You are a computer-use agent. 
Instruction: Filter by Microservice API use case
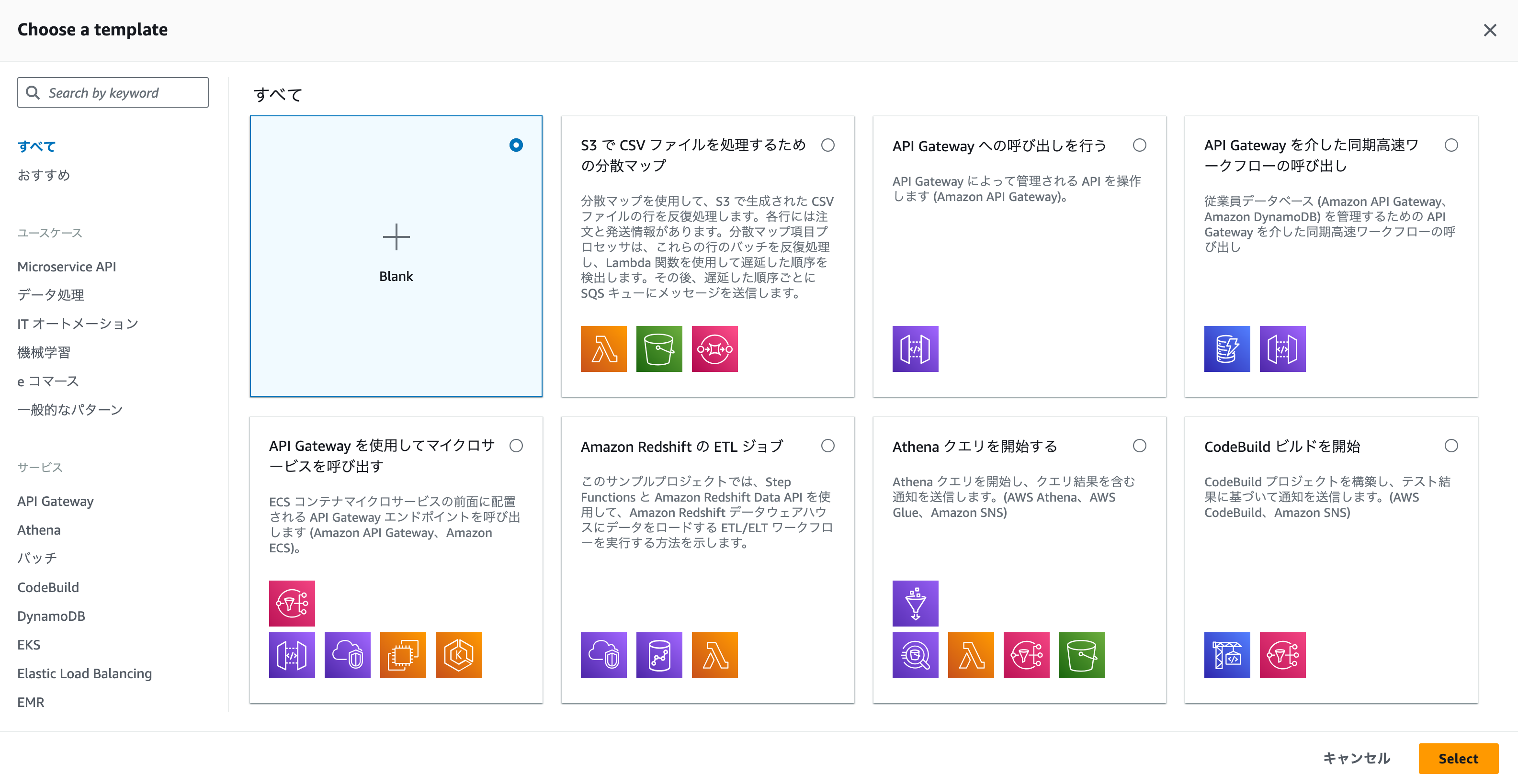[67, 267]
